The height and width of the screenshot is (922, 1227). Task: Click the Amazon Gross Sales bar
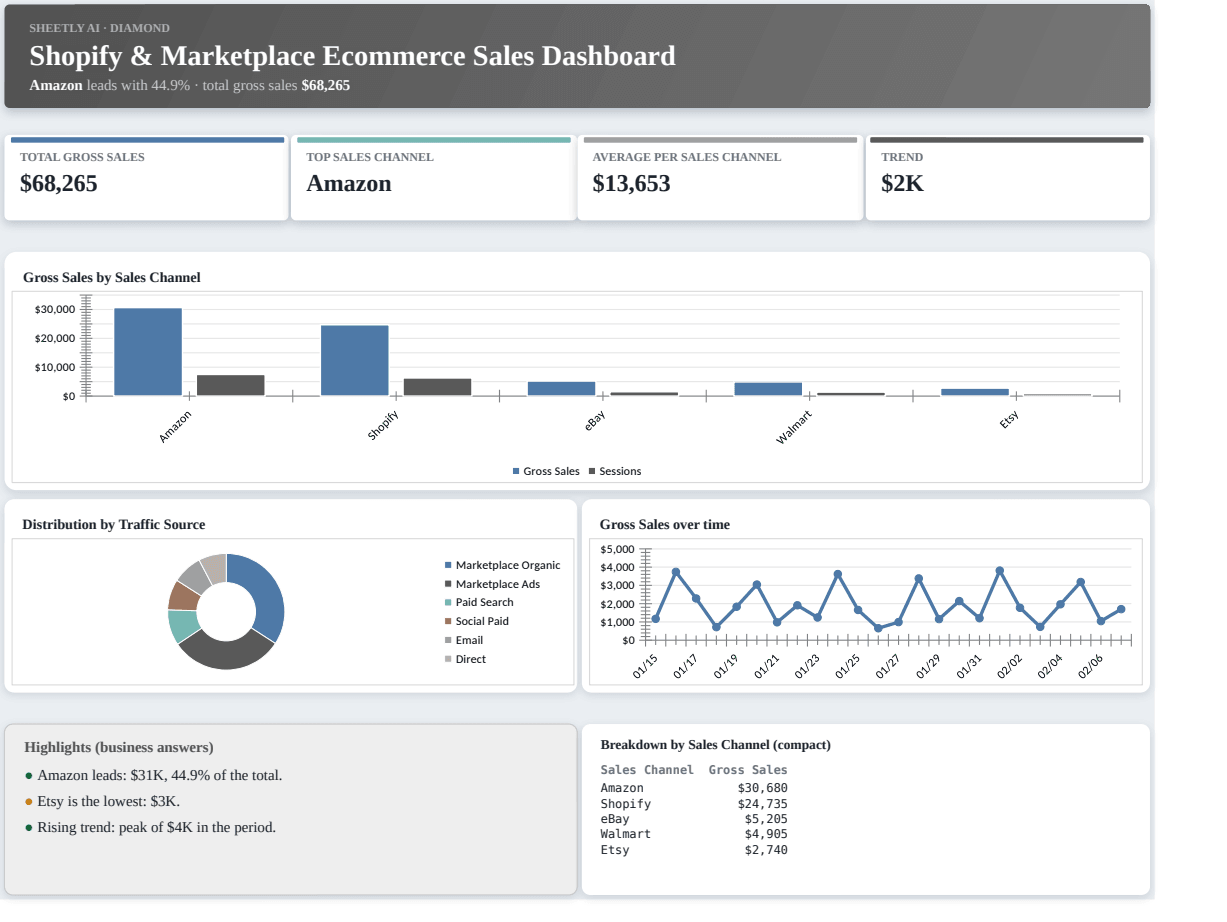tap(148, 352)
